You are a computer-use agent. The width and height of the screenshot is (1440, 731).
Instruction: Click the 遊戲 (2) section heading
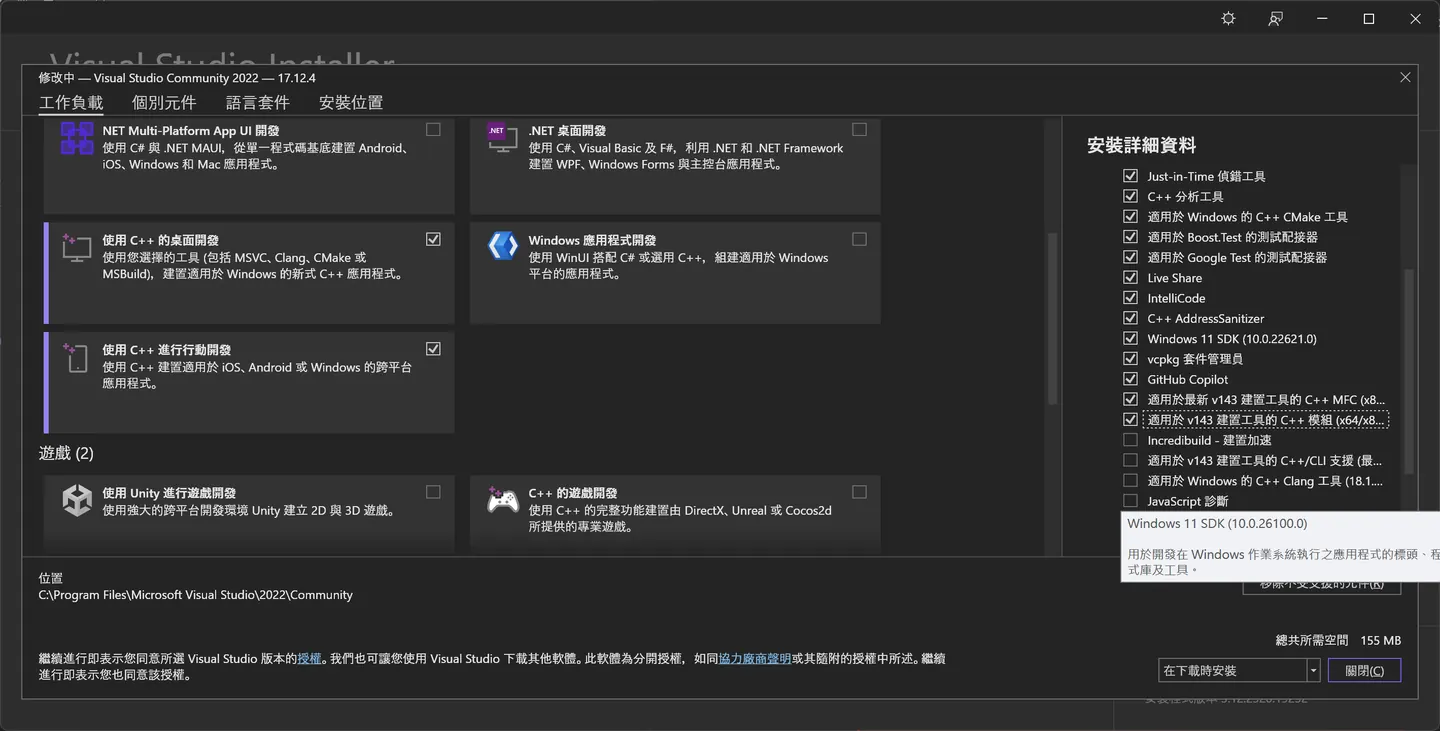pos(66,453)
